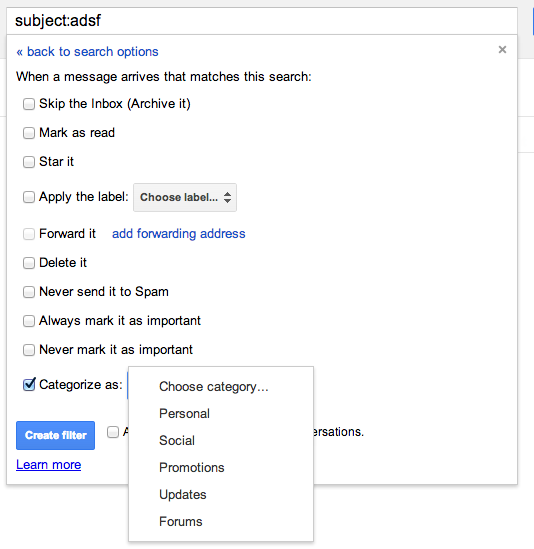This screenshot has height=549, width=534.
Task: Close the filter options panel
Action: pyautogui.click(x=502, y=50)
